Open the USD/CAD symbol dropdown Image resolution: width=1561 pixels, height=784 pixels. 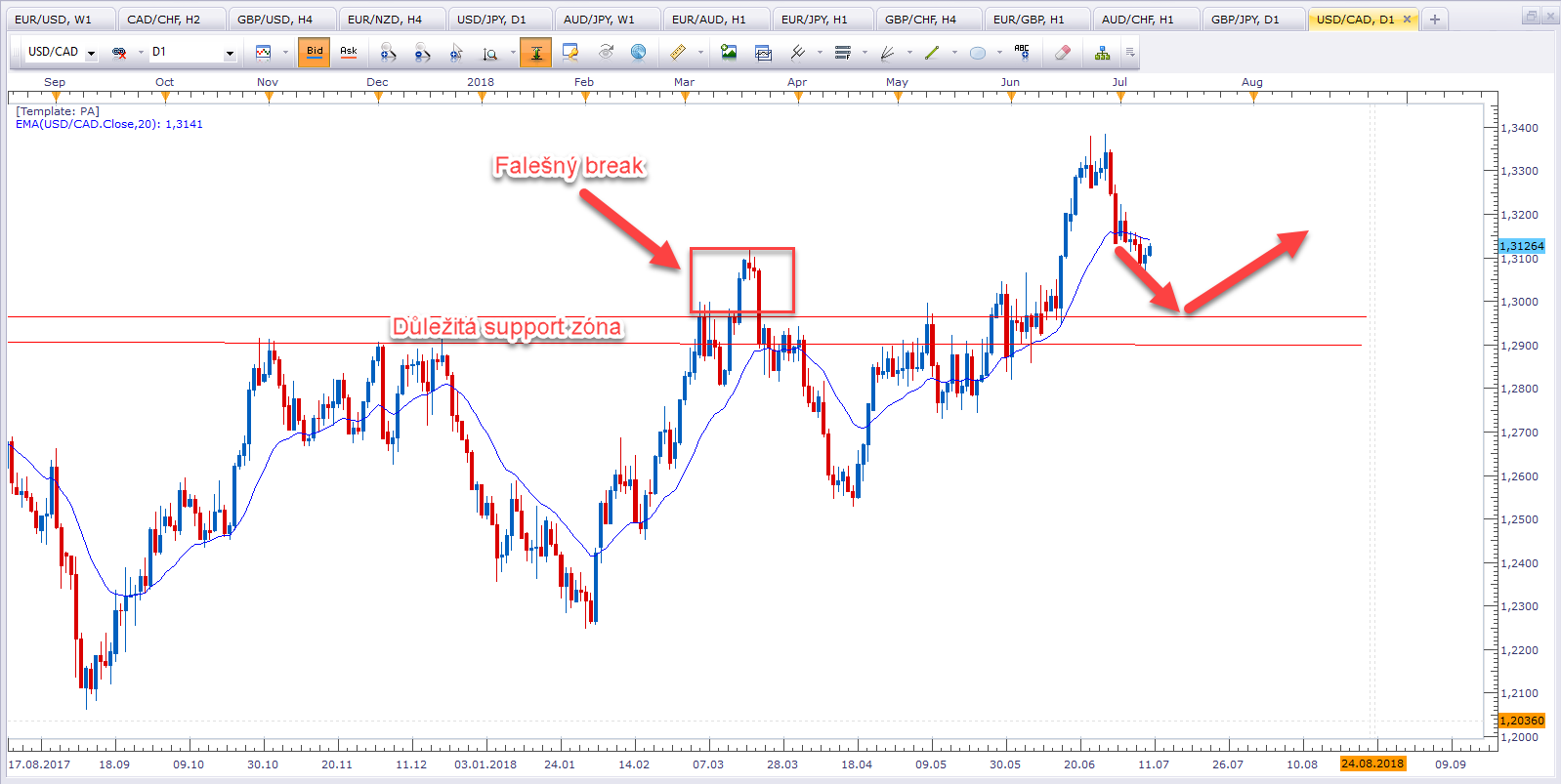pos(91,53)
